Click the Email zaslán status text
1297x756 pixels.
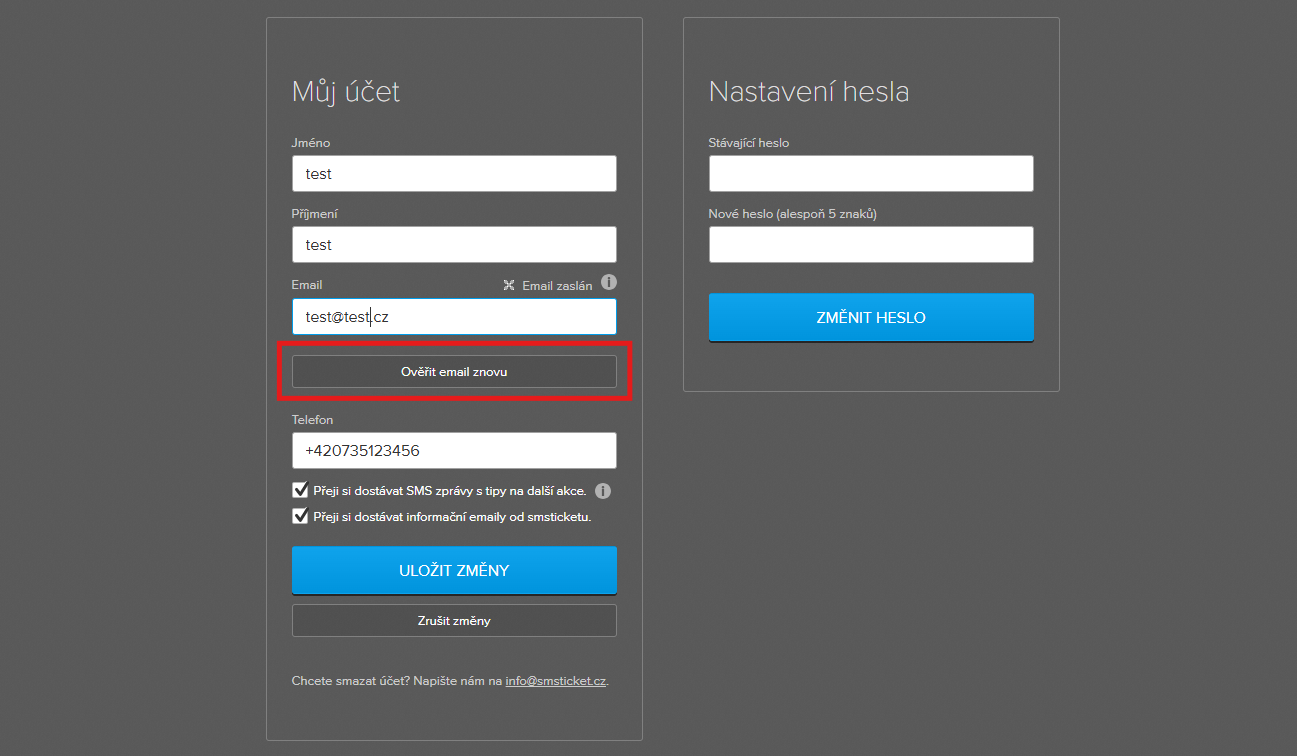557,285
